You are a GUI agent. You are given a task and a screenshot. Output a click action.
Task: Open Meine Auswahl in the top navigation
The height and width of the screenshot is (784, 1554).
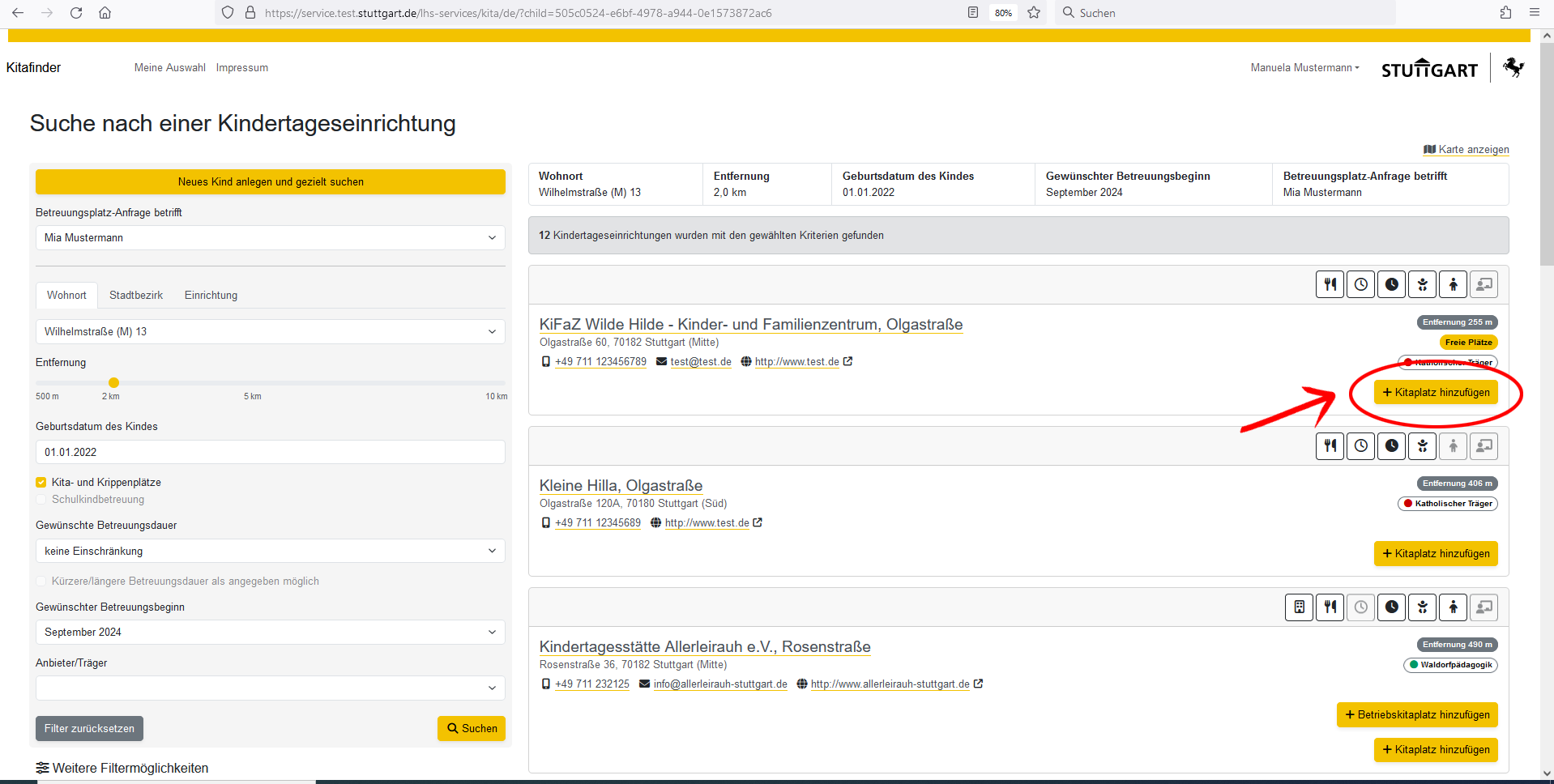click(x=169, y=68)
